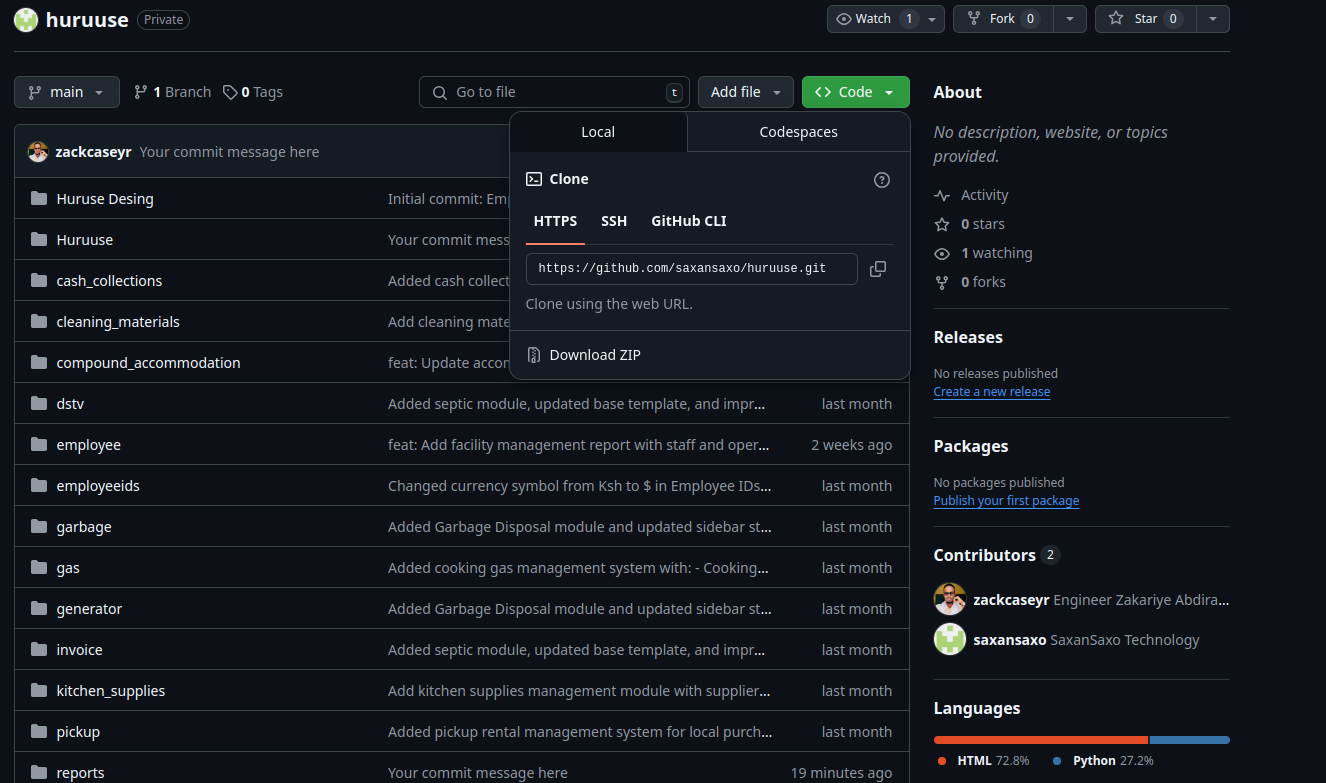Select the HTTPS clone URL text field
This screenshot has height=783, width=1326.
pyautogui.click(x=692, y=269)
